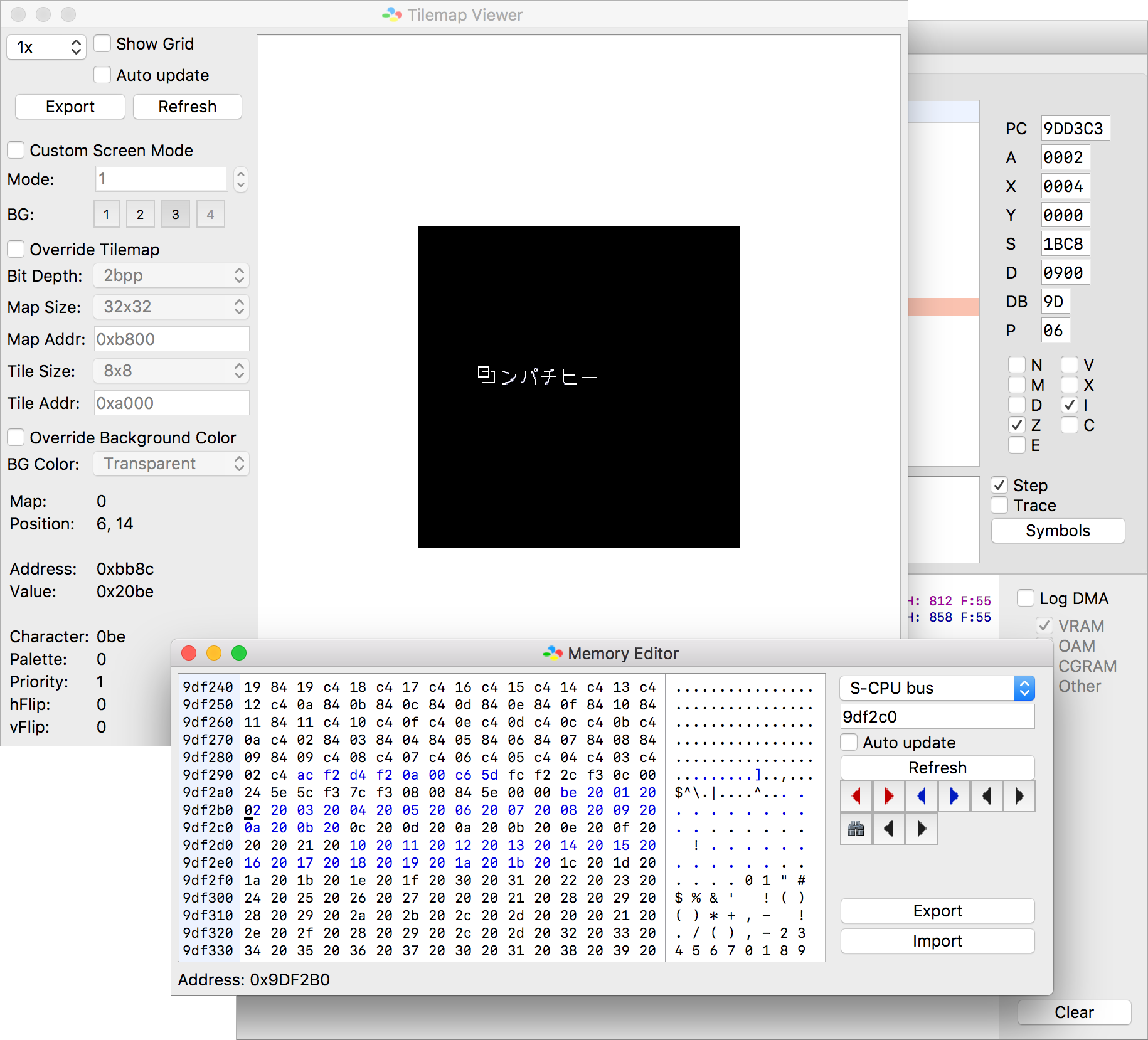Click the Memory Editor green zoom button
Screen dimensions: 1148x1040
pyautogui.click(x=239, y=653)
